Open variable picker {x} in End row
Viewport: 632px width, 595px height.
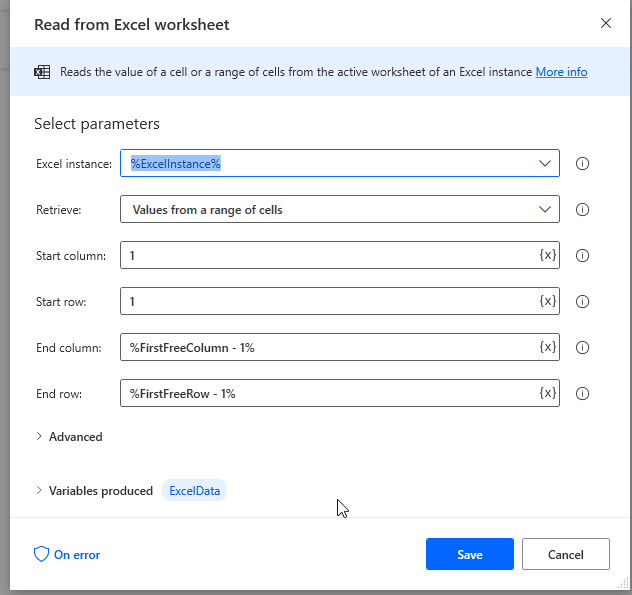[x=547, y=393]
